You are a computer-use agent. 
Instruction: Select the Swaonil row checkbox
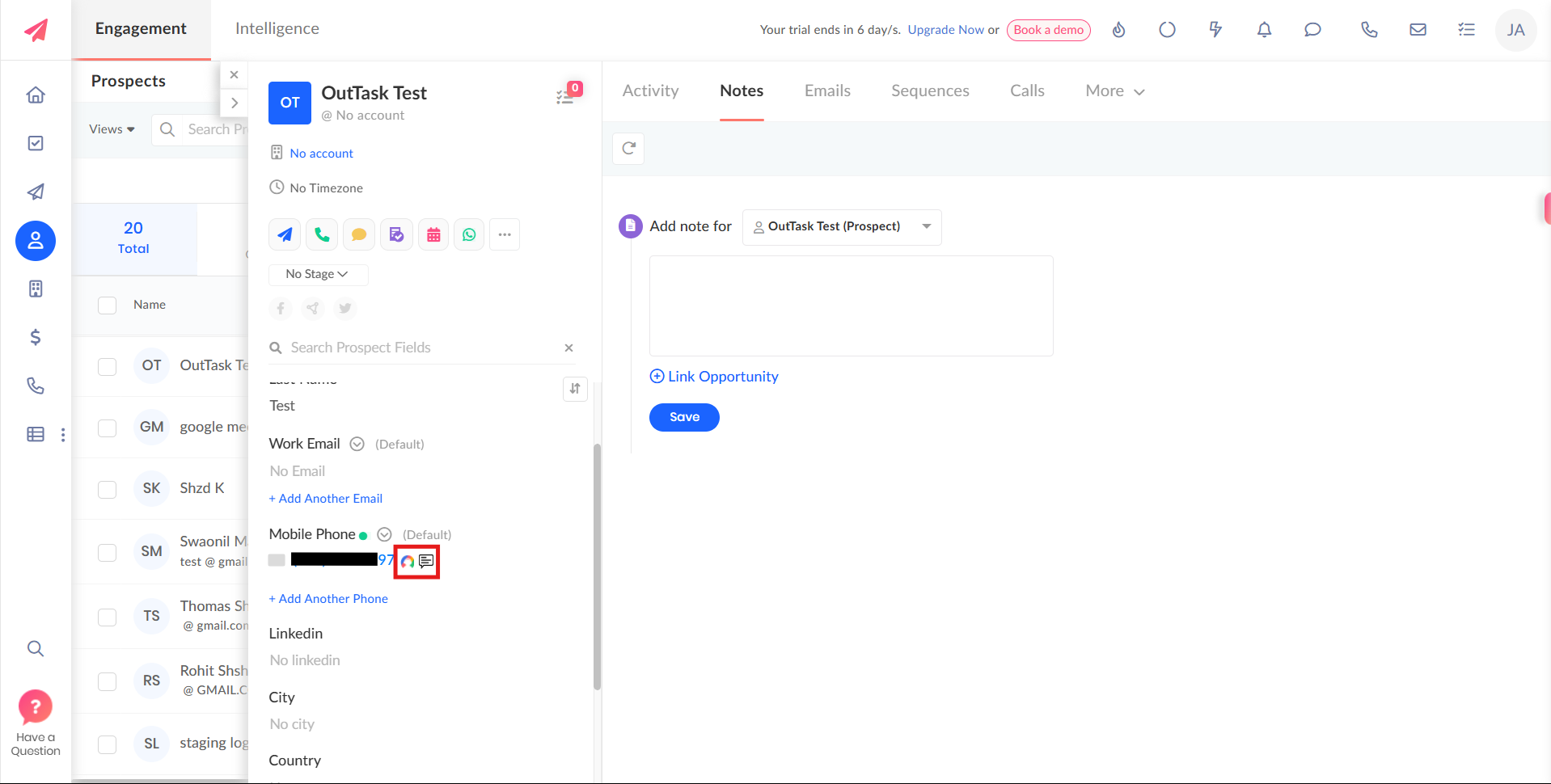click(107, 552)
